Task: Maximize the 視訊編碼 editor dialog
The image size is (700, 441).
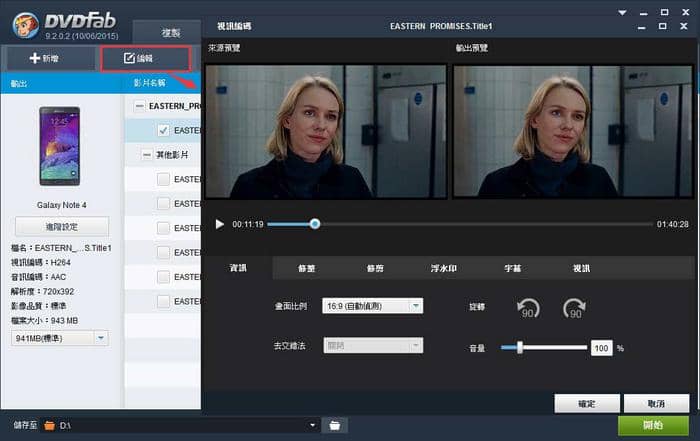Action: 662,26
